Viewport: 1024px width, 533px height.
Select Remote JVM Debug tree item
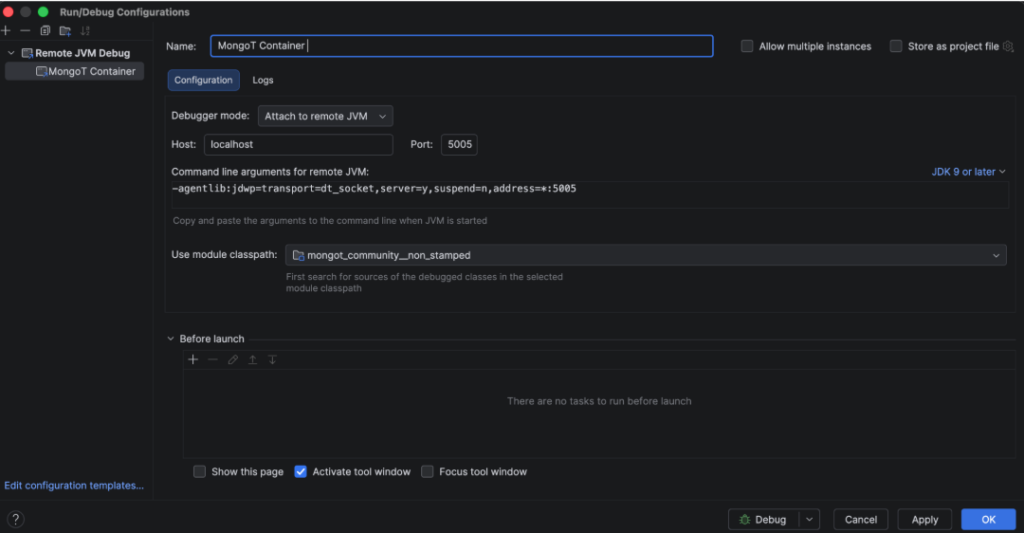[82, 53]
